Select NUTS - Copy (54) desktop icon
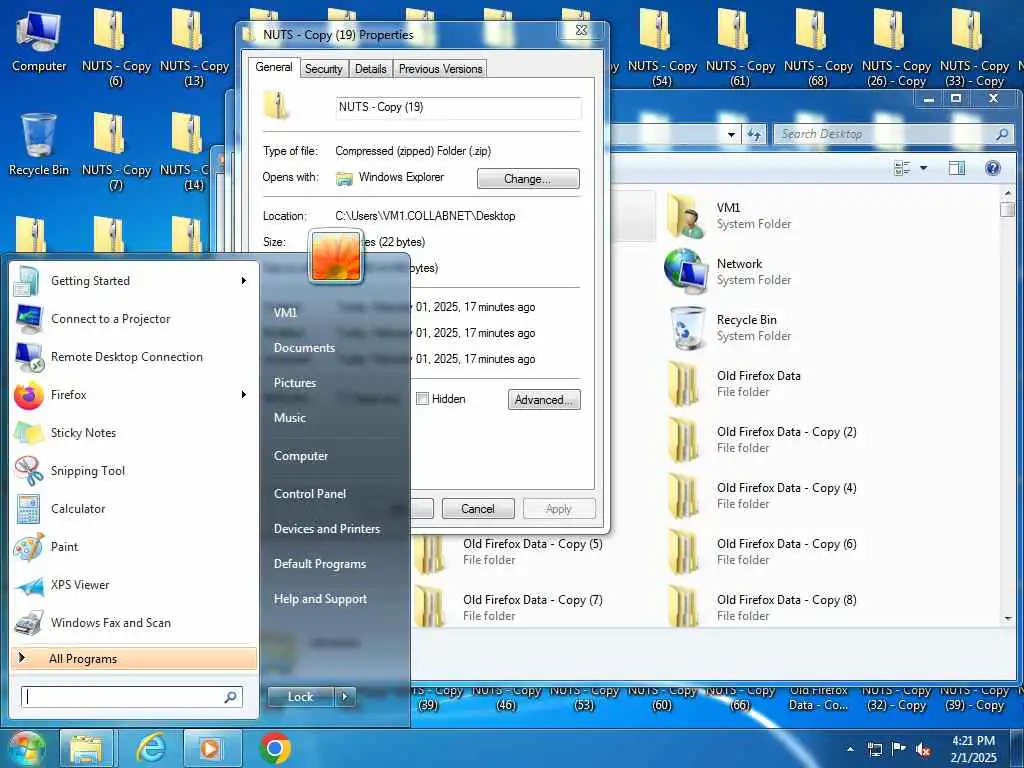 click(662, 47)
